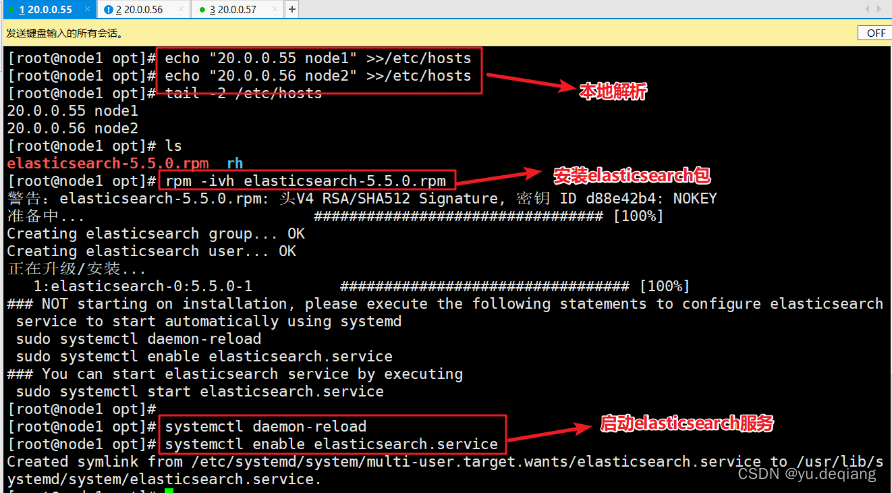Toggle the OFF button for send-to-all-sessions
Screen dimensions: 892x493
pos(875,34)
